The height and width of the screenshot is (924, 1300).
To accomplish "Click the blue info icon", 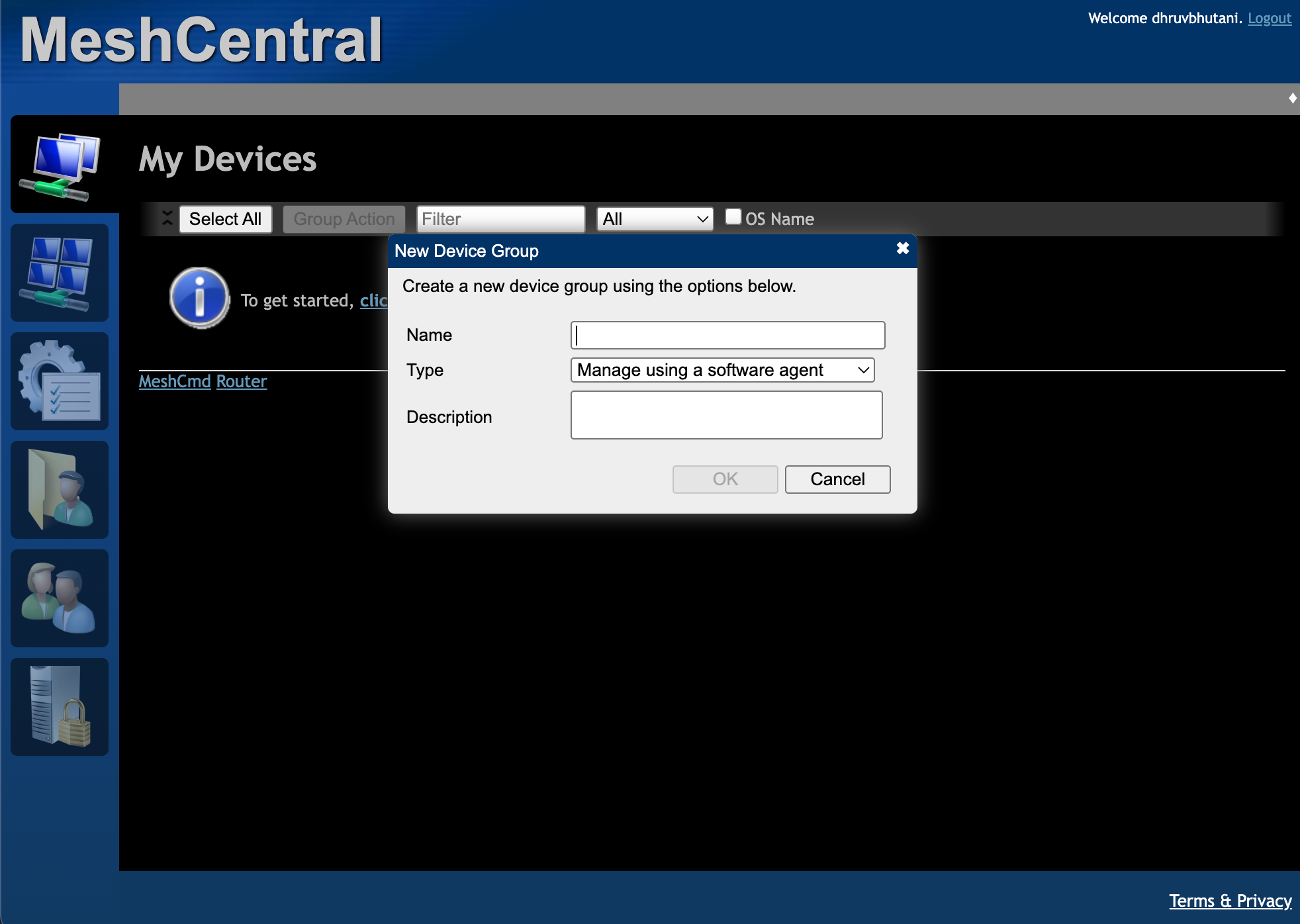I will coord(199,298).
